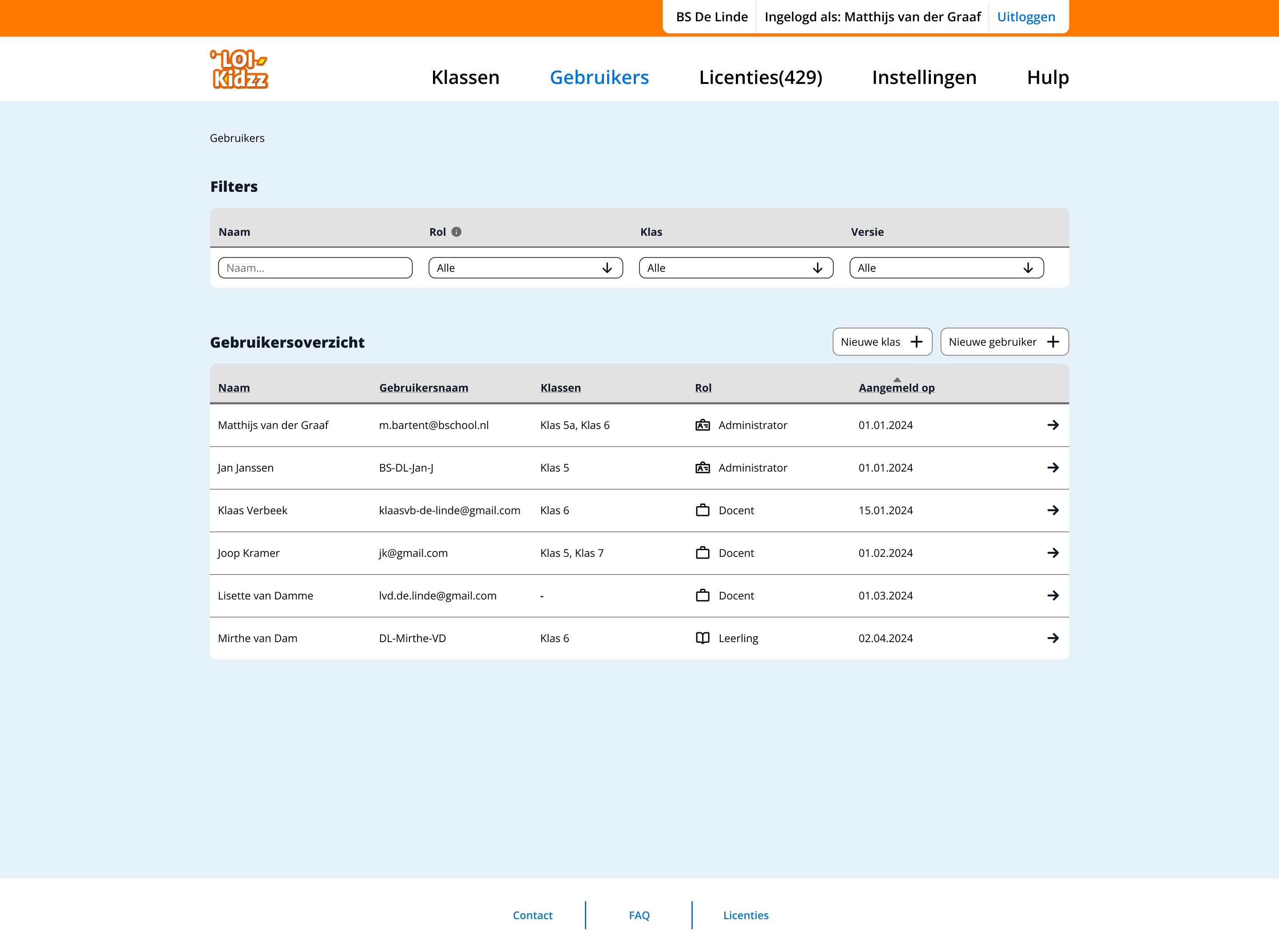This screenshot has width=1279, height=952.
Task: Open Jan Janssen row arrow
Action: [1053, 468]
